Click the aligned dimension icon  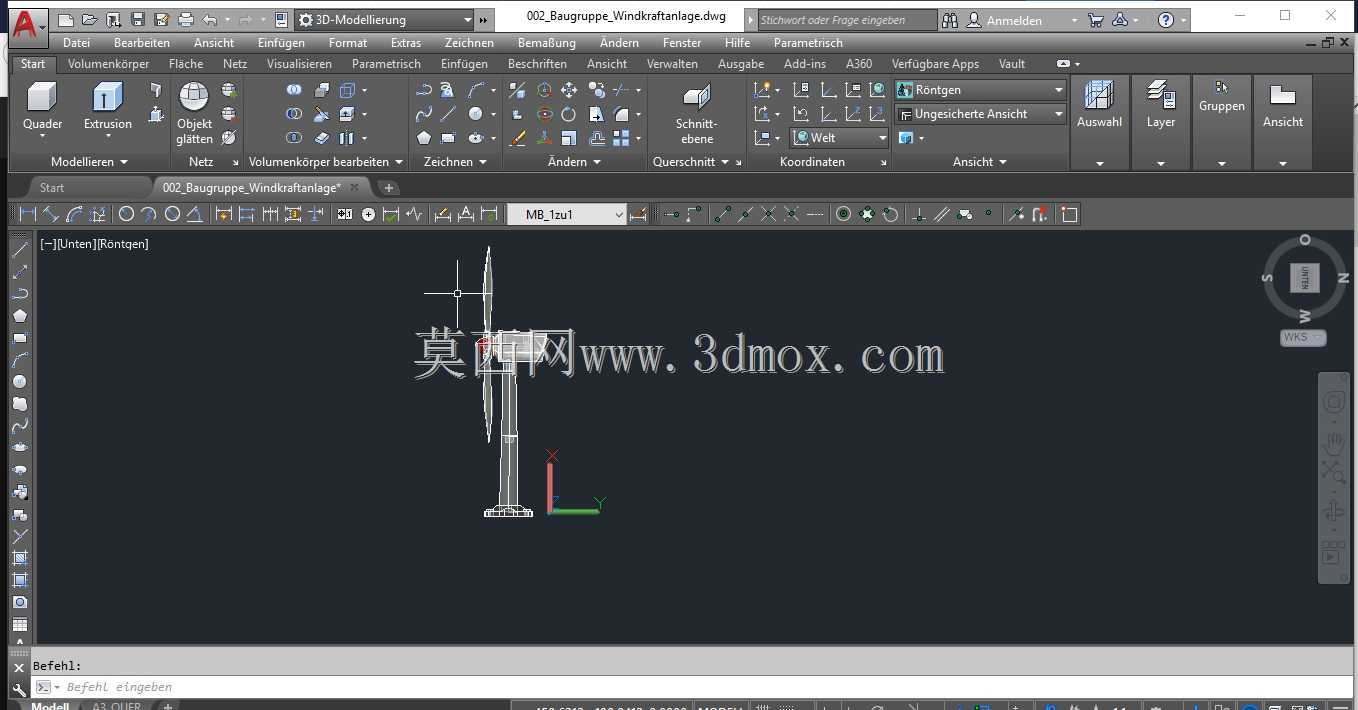point(52,214)
